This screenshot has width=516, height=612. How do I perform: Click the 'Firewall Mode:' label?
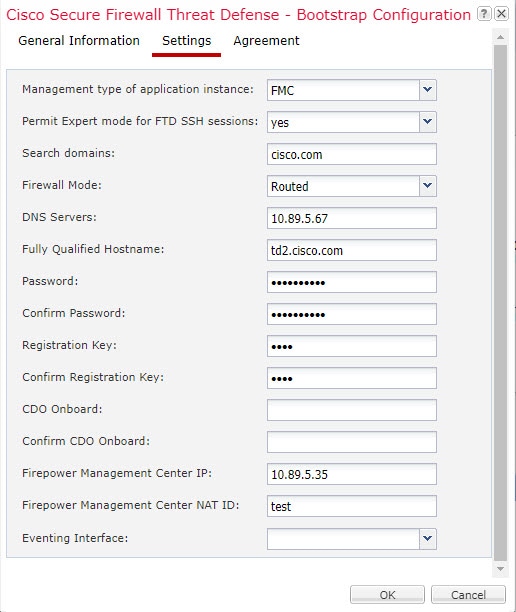(x=62, y=185)
